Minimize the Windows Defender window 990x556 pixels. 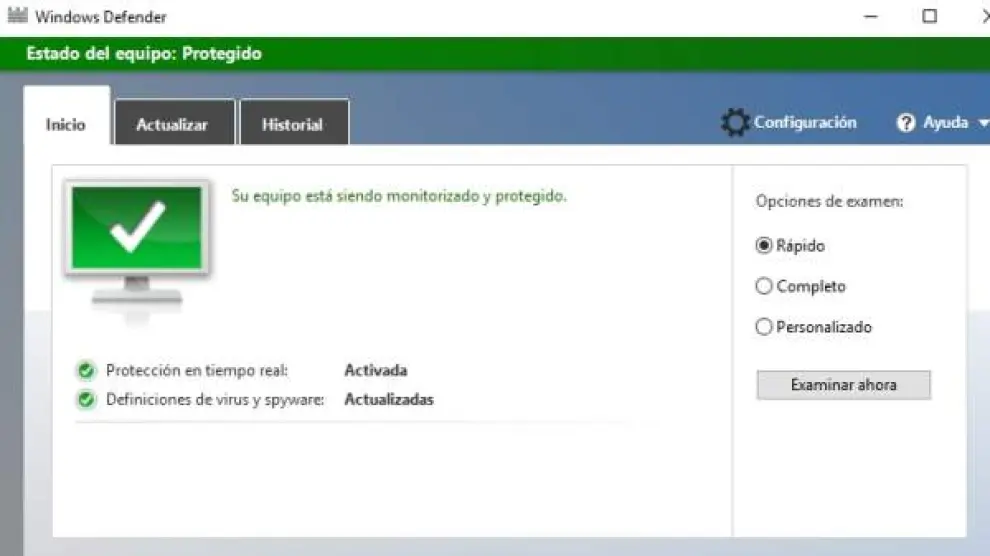pyautogui.click(x=871, y=16)
